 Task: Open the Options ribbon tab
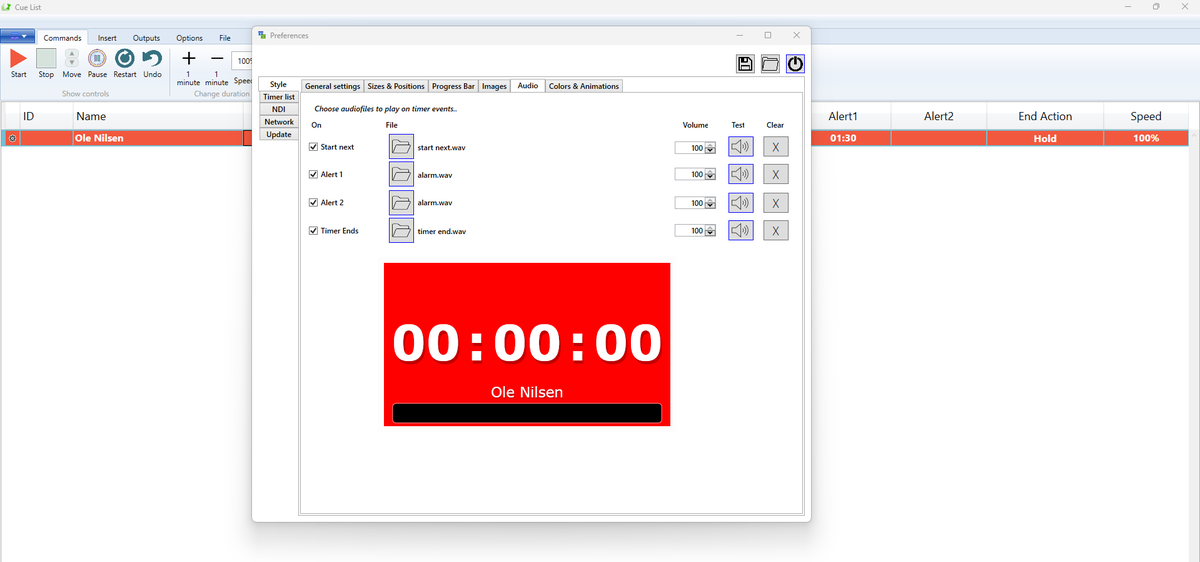click(x=190, y=38)
